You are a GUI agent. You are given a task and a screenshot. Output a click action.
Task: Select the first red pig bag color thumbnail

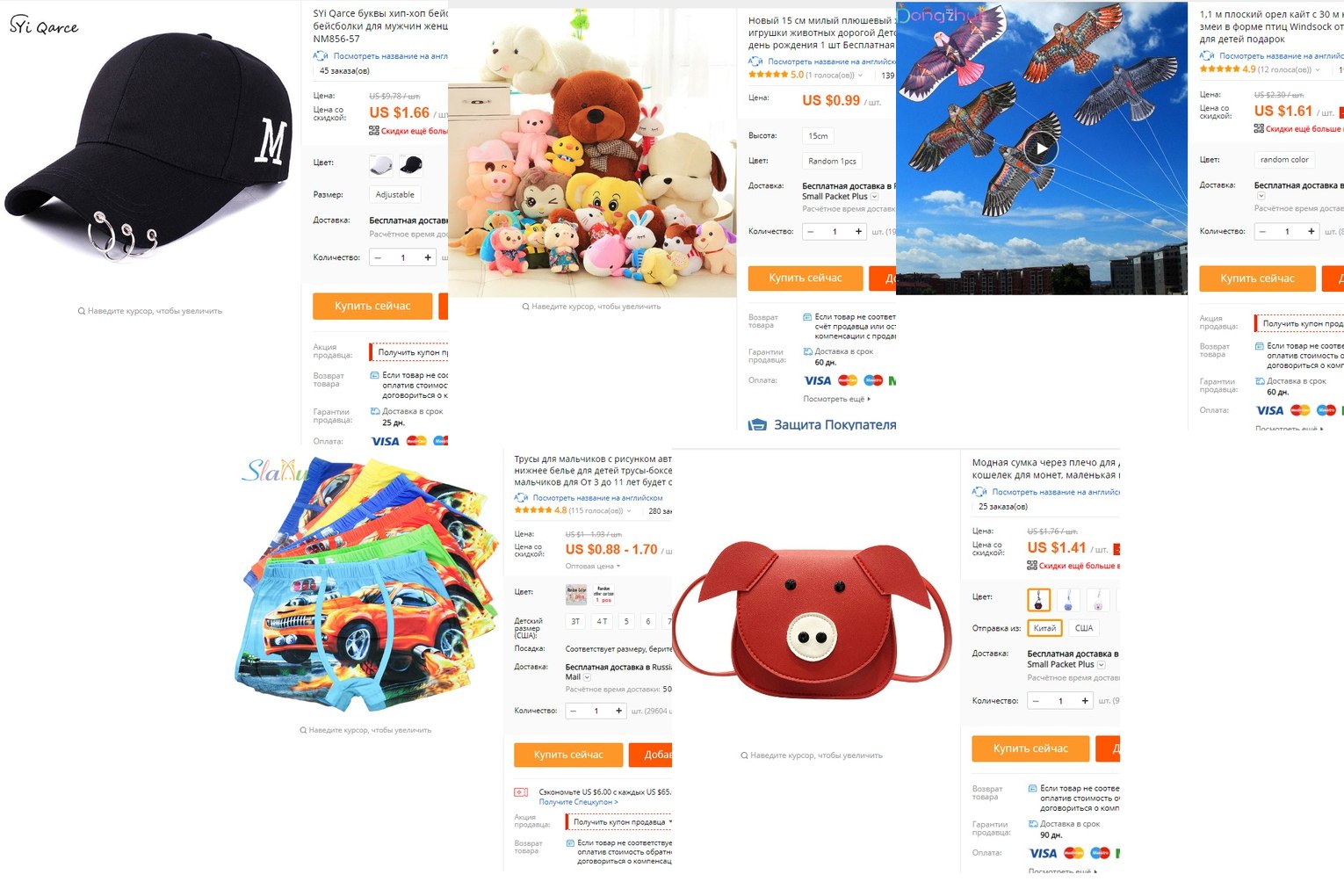pyautogui.click(x=1038, y=600)
